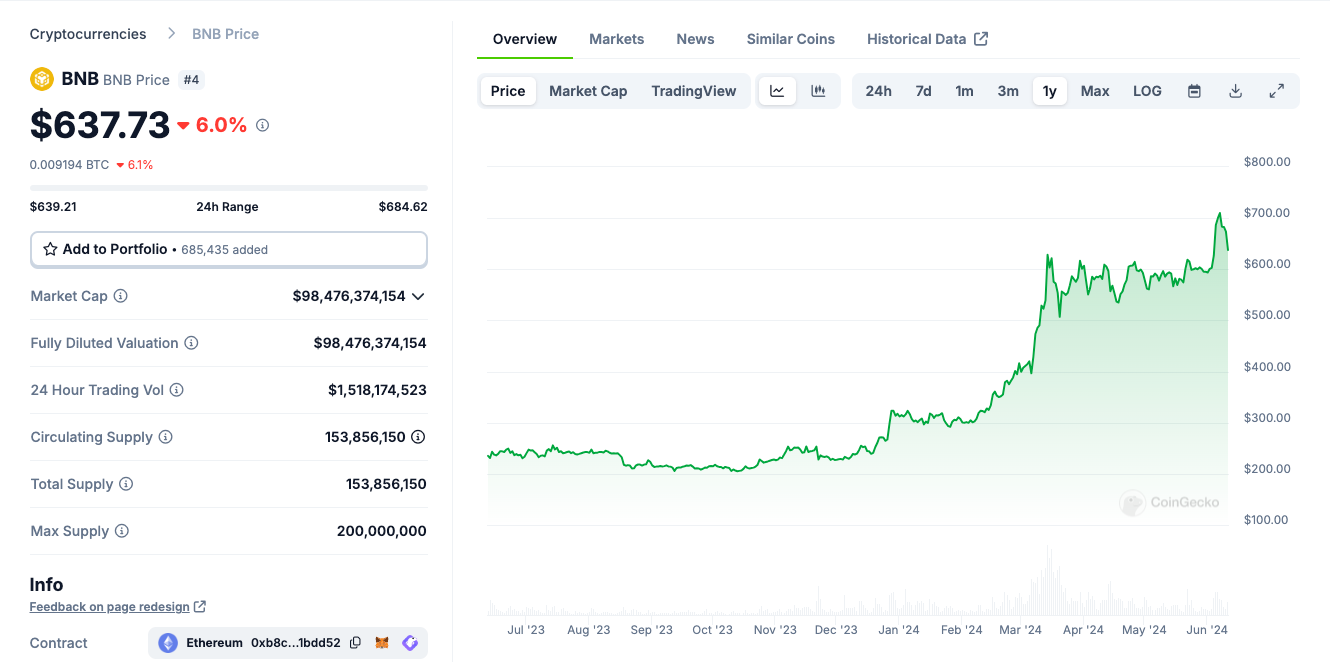Set chart range to 7d
The height and width of the screenshot is (662, 1330).
pos(923,91)
